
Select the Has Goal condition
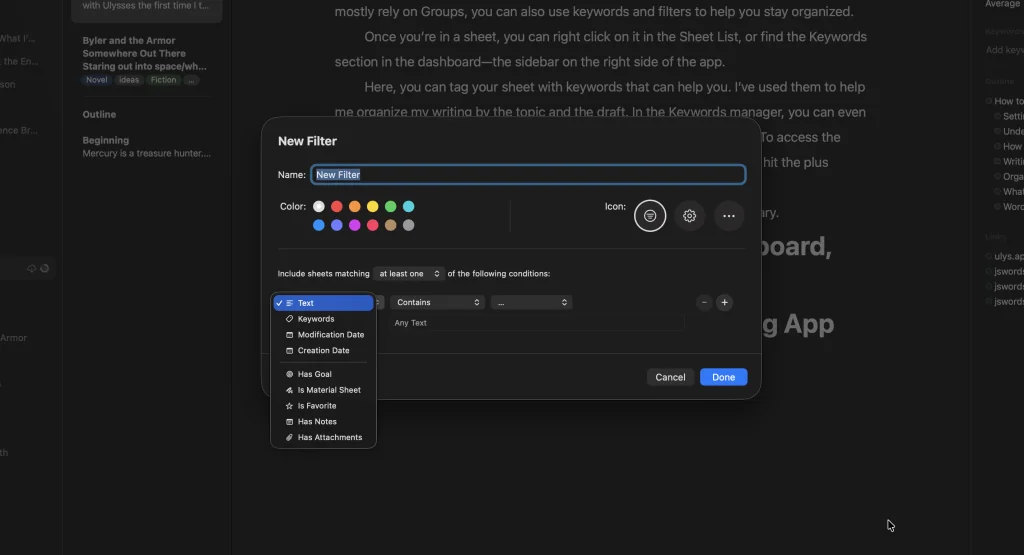[323, 374]
